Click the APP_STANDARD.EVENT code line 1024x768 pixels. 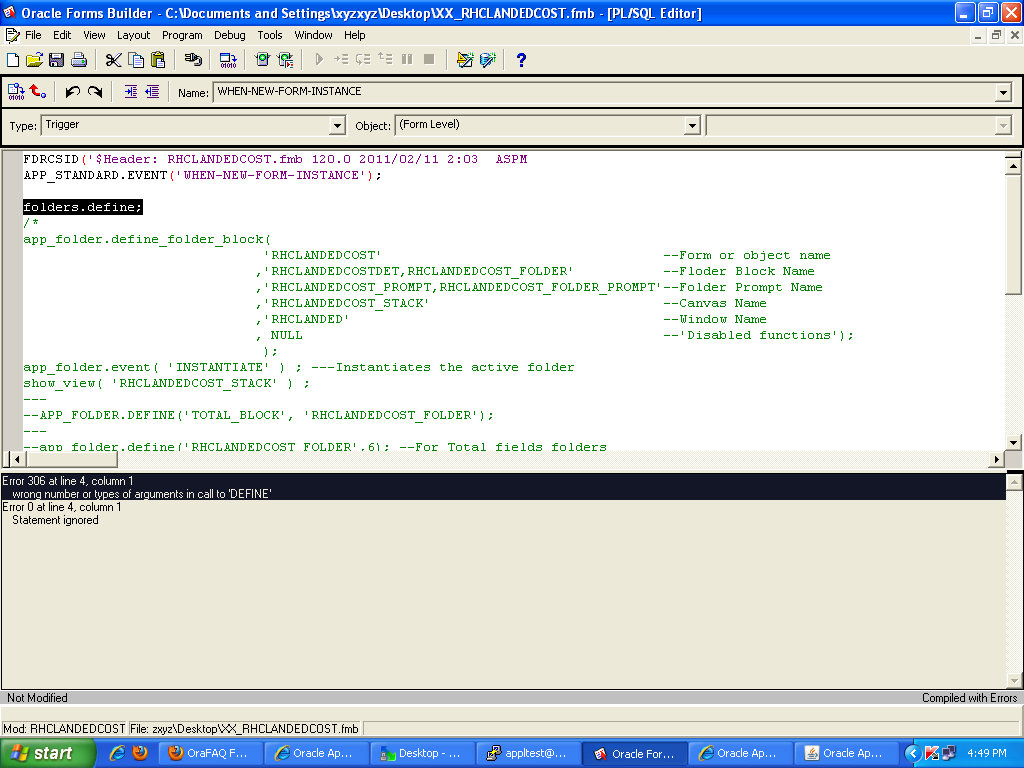point(202,175)
